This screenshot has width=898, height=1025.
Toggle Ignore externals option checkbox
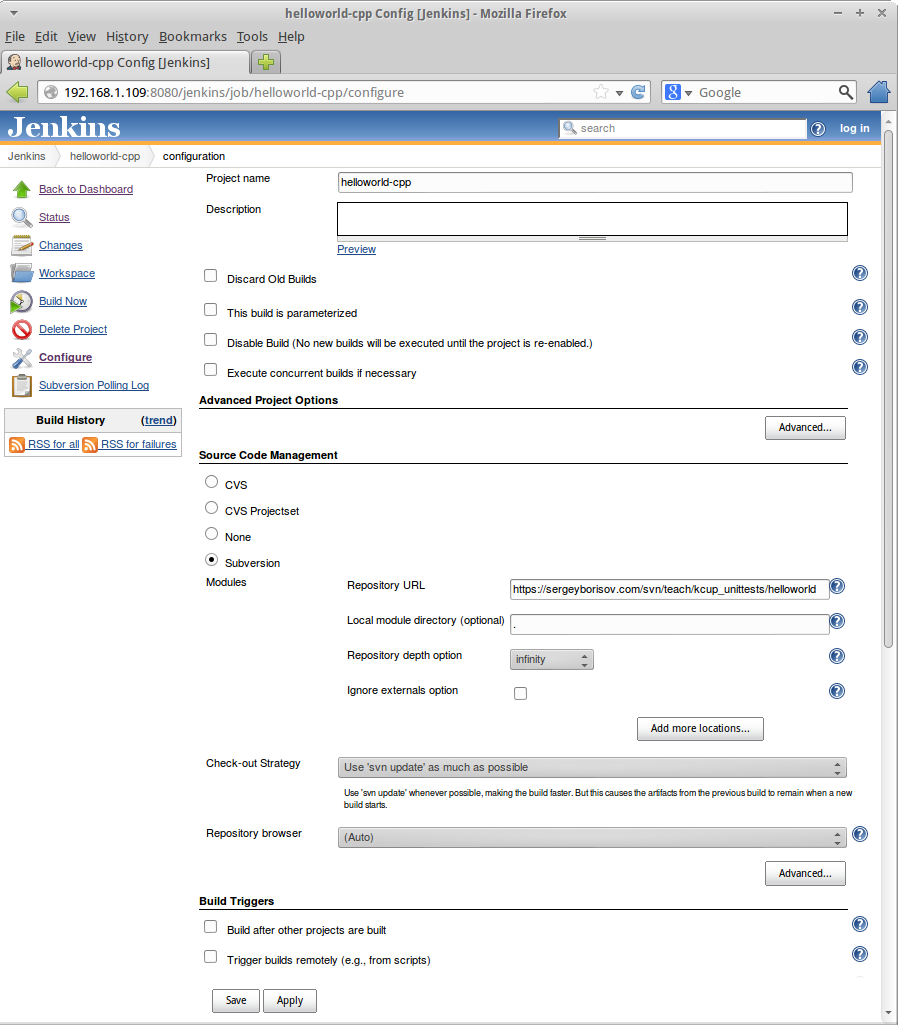520,694
